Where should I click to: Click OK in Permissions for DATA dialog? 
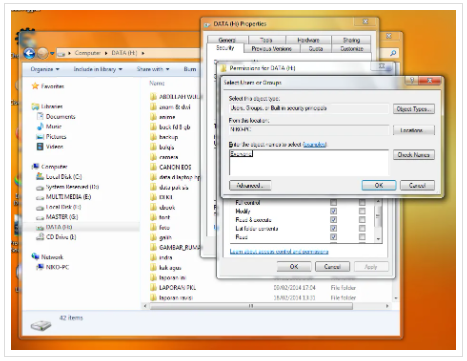pyautogui.click(x=294, y=267)
